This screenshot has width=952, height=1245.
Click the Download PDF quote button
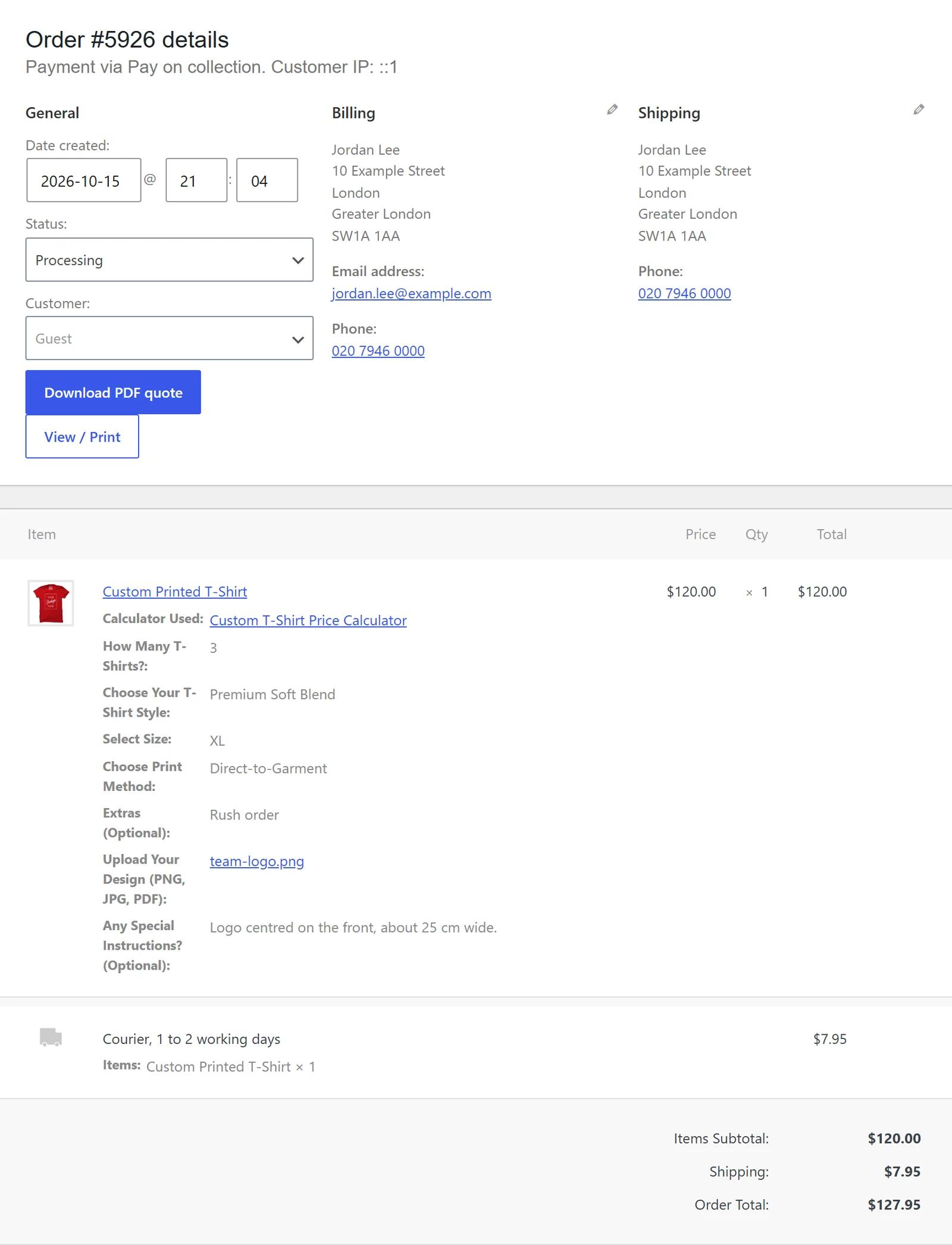pos(113,392)
